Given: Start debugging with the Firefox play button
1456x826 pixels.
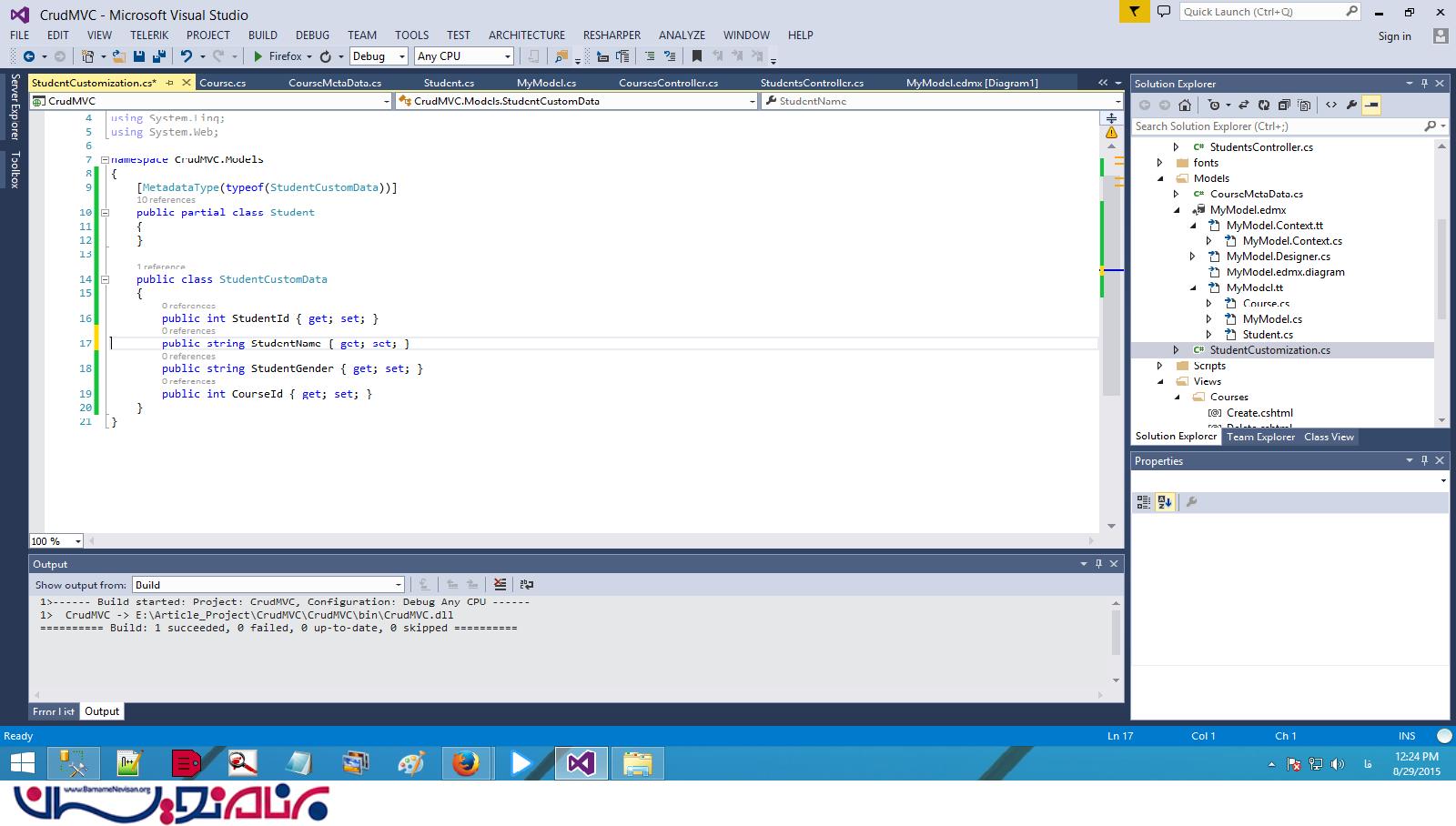Looking at the screenshot, I should click(258, 56).
